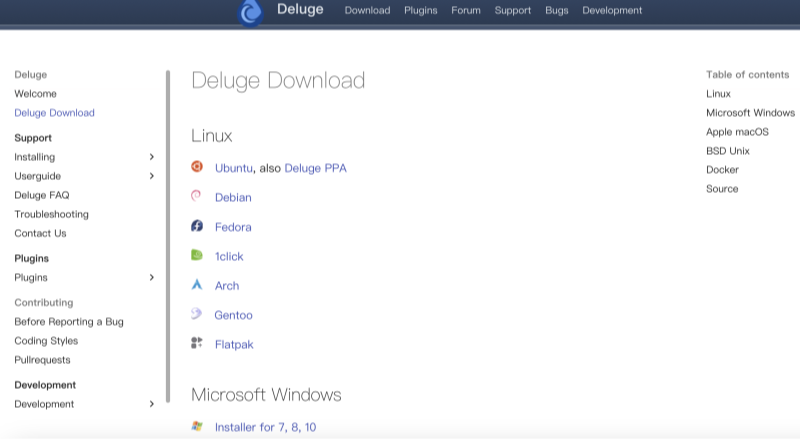Open Development item under Development heading
The height and width of the screenshot is (439, 800).
click(44, 404)
